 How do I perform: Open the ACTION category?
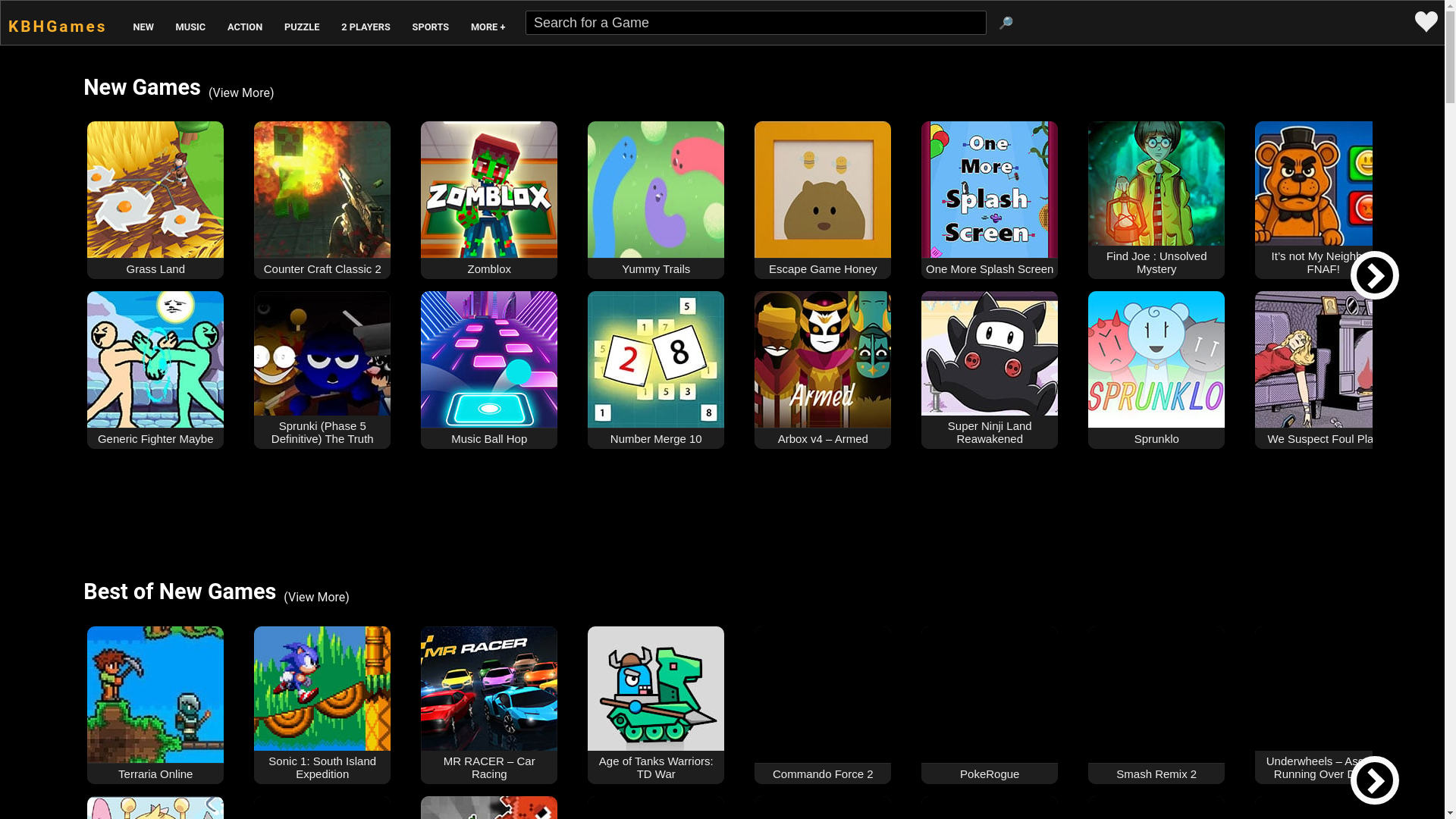point(245,27)
